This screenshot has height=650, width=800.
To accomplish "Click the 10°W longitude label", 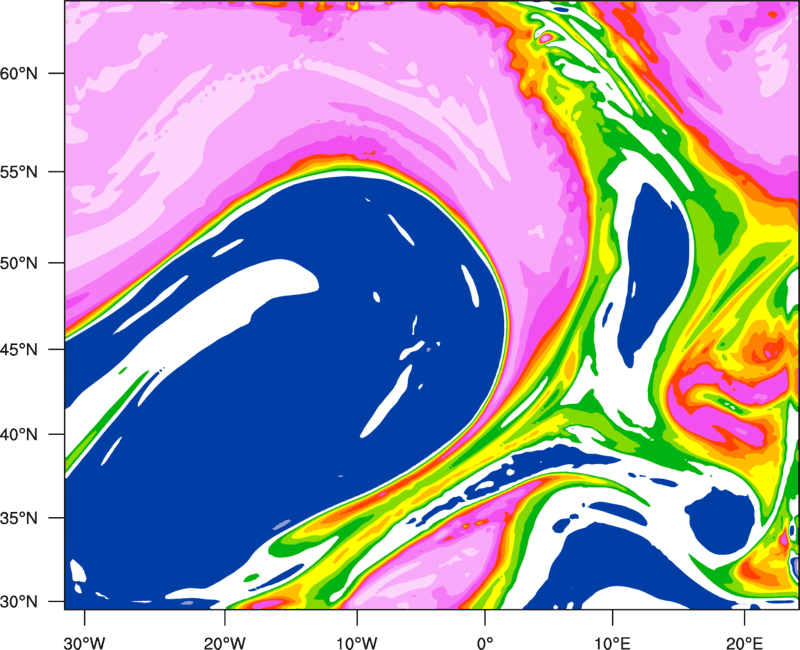I will click(356, 643).
